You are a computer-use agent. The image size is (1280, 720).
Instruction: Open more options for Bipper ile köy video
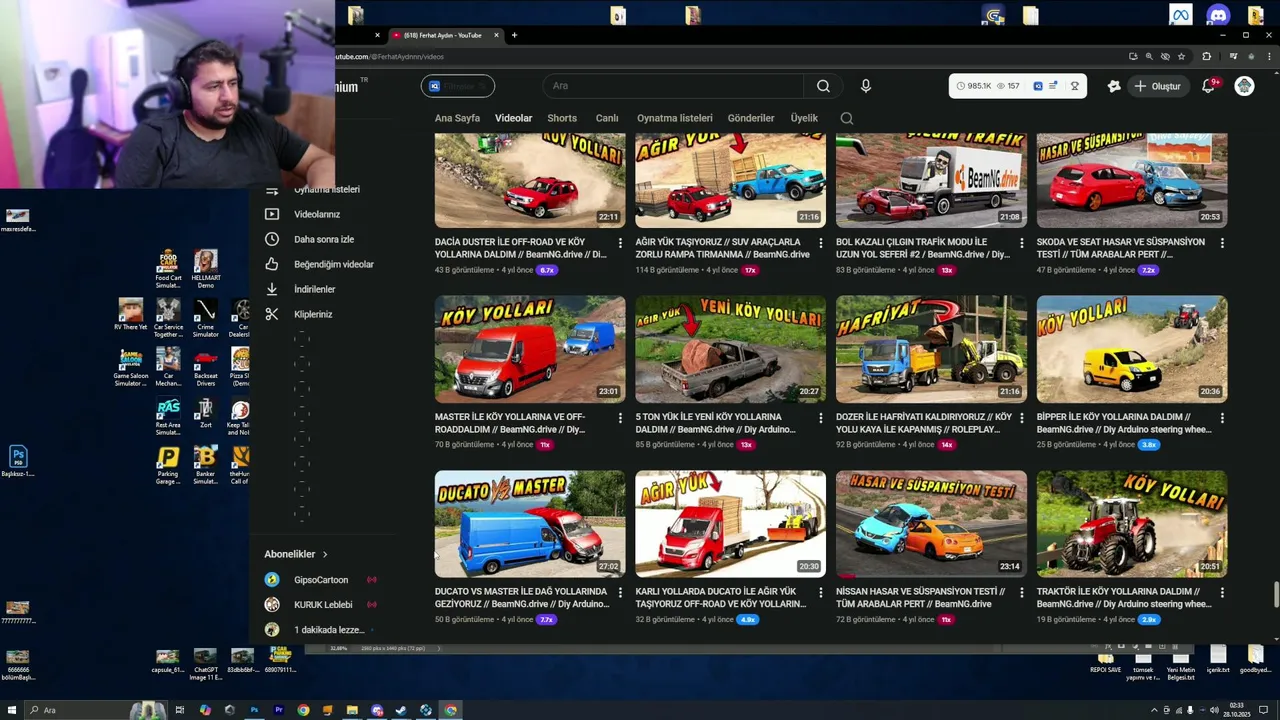(1222, 418)
